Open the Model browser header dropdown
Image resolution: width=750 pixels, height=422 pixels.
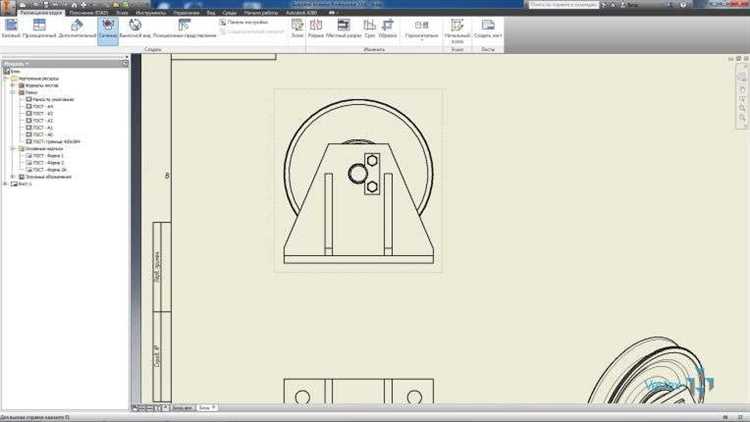coord(16,63)
